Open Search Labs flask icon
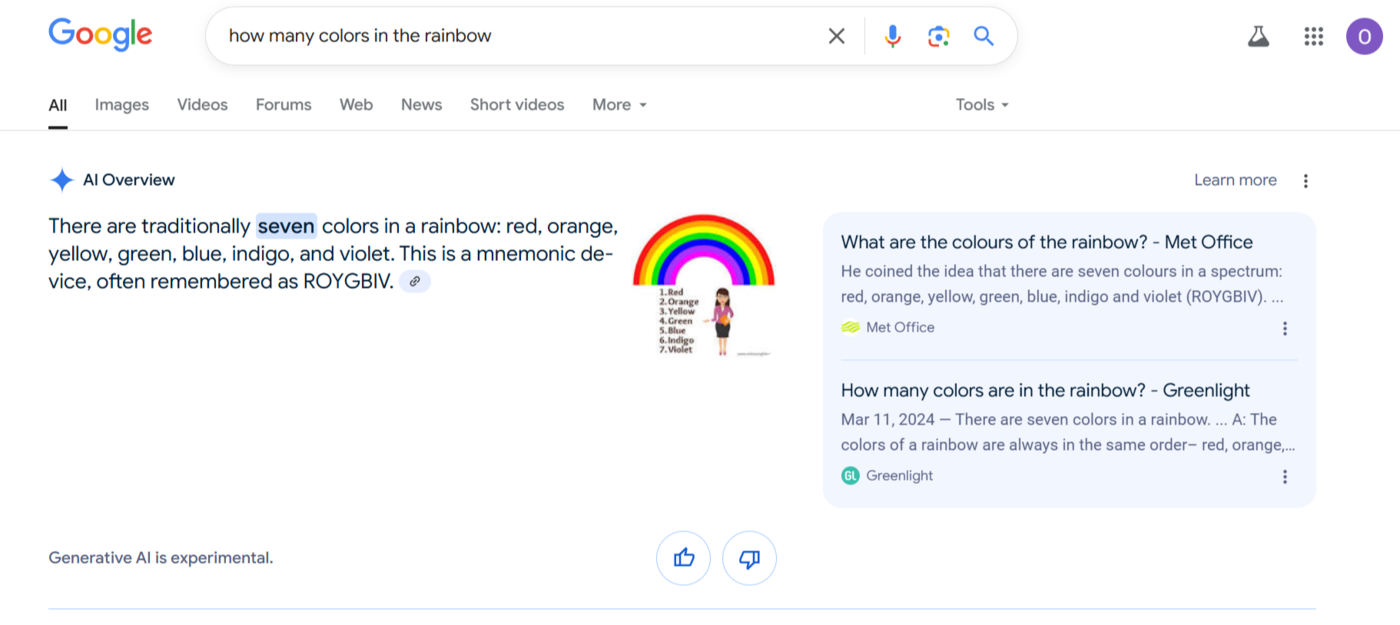The height and width of the screenshot is (625, 1400). 1258,37
